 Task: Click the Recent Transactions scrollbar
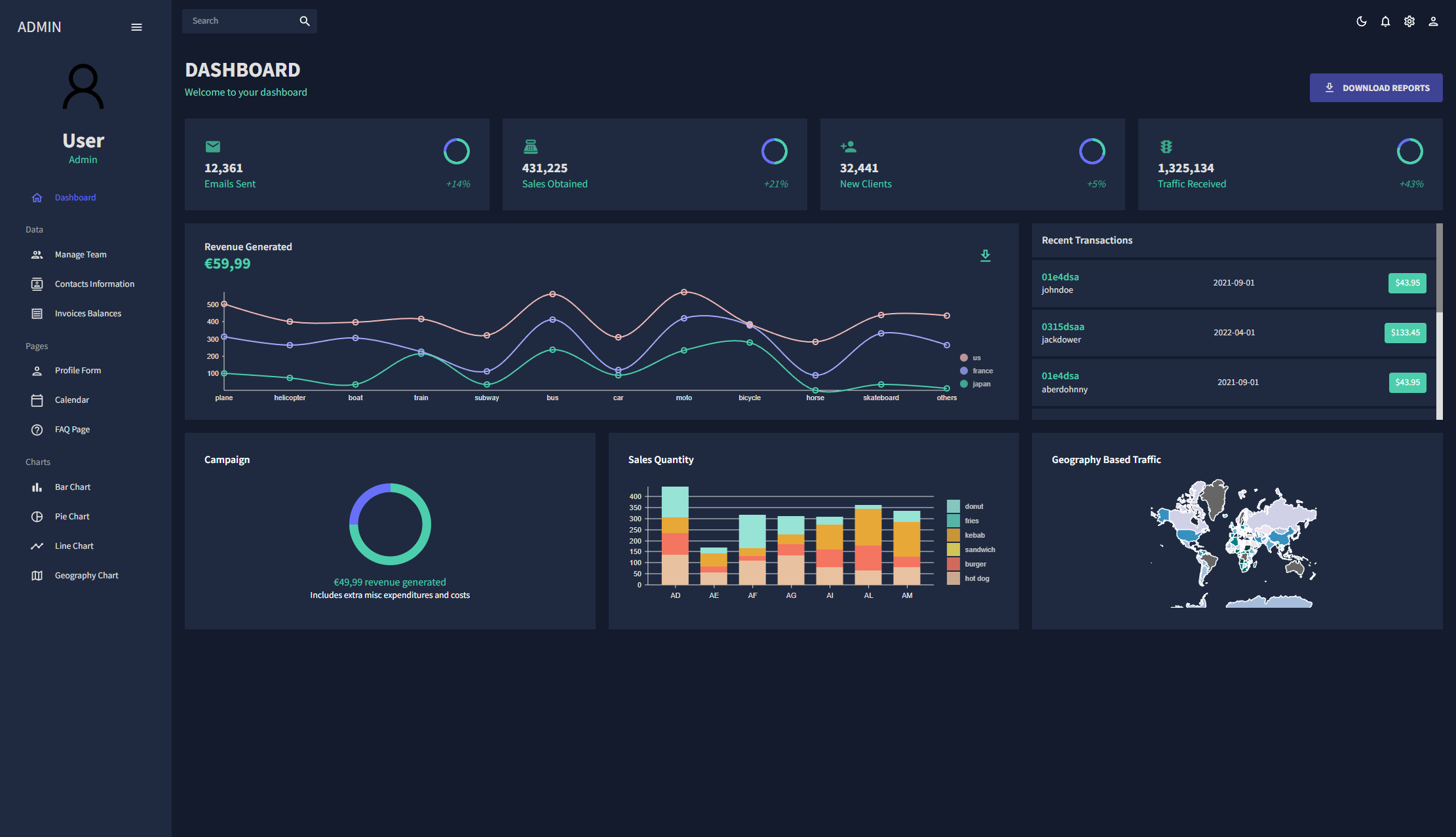click(x=1439, y=269)
